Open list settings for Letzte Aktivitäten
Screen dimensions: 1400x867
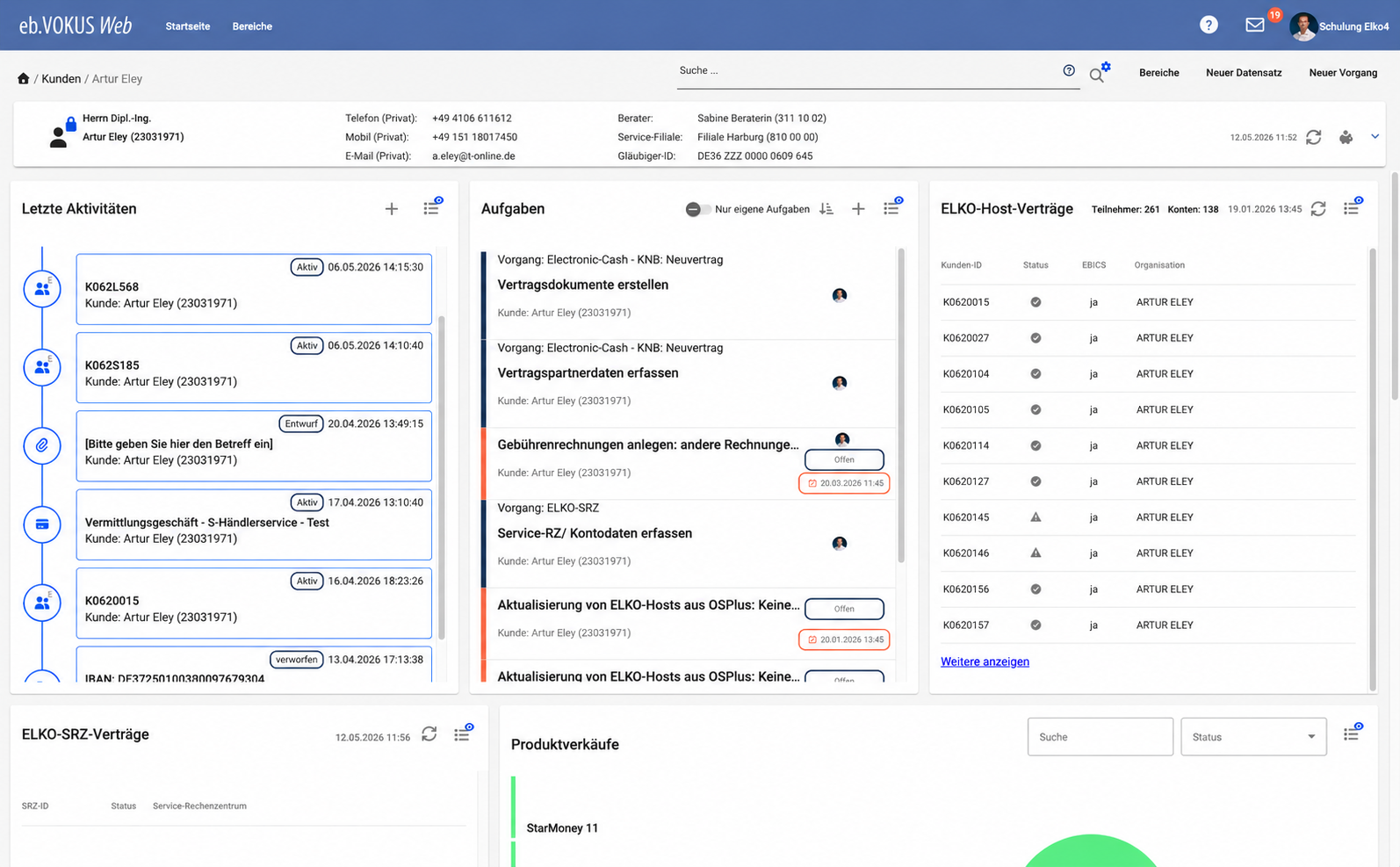[432, 207]
